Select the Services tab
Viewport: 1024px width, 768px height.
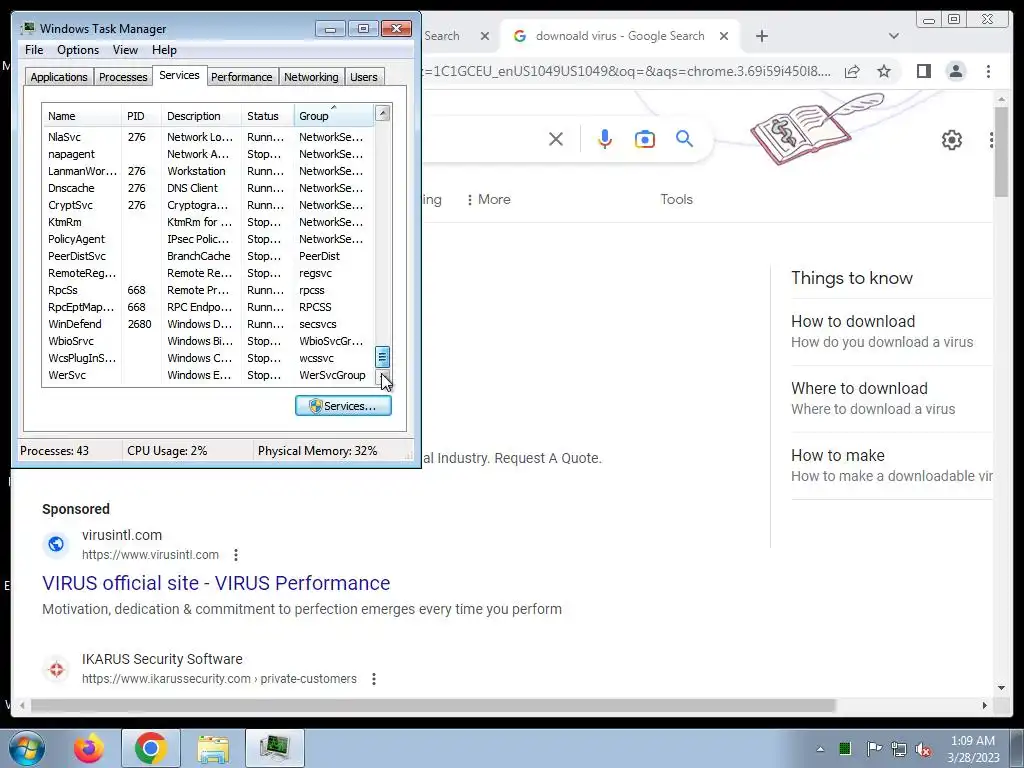179,75
